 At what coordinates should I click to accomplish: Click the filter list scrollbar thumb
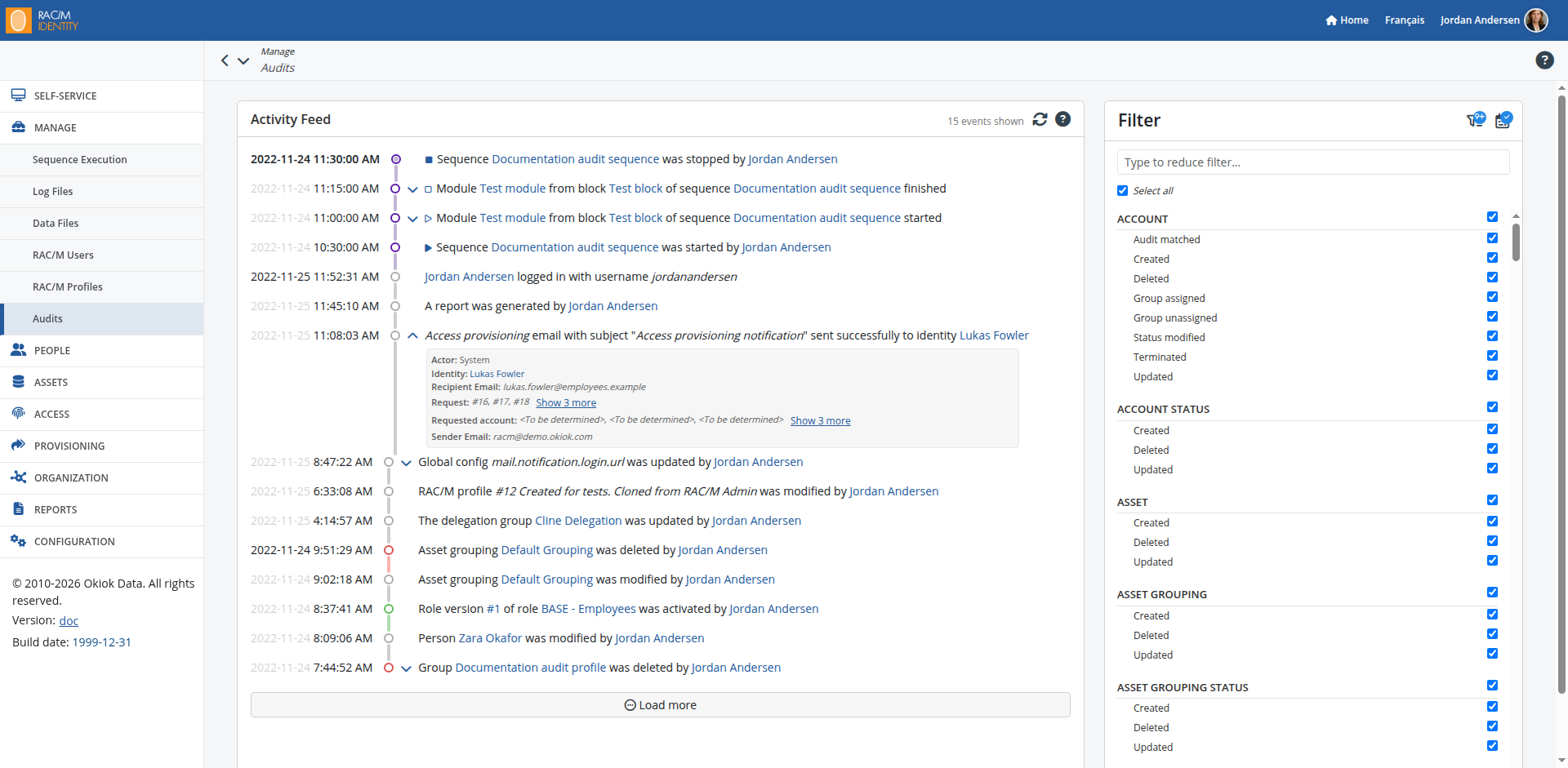[1516, 242]
